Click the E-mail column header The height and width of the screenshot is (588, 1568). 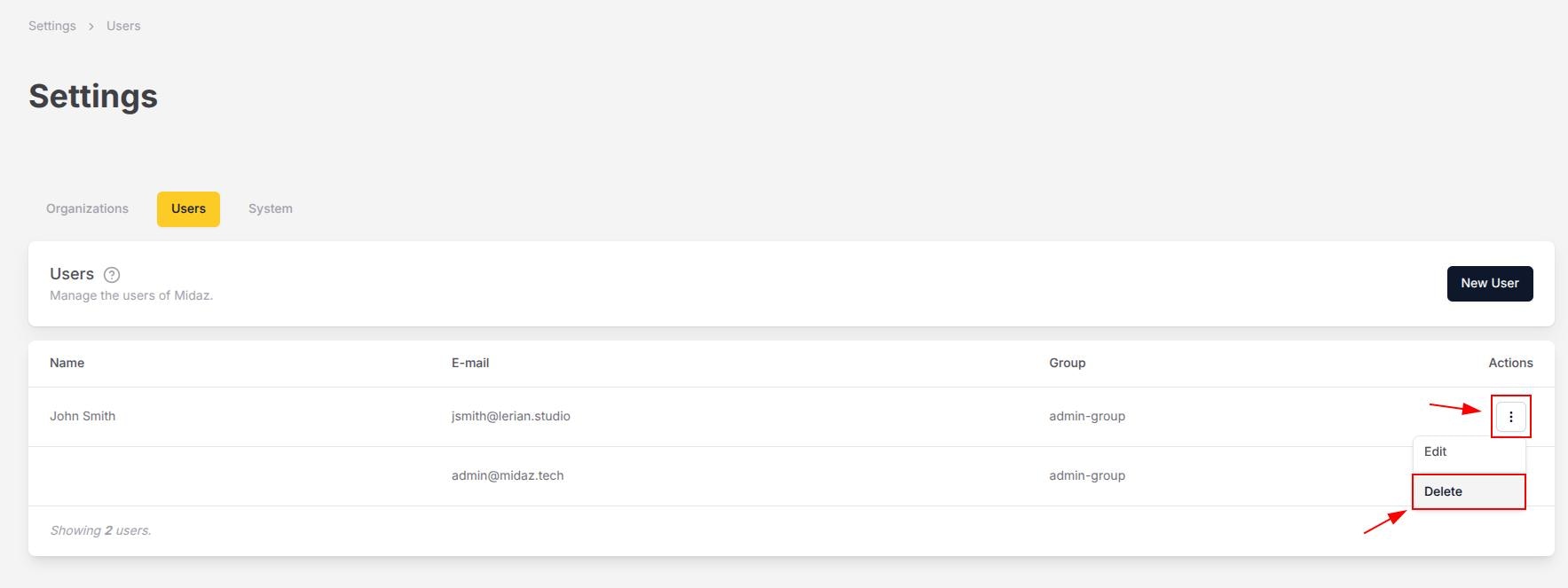coord(470,363)
